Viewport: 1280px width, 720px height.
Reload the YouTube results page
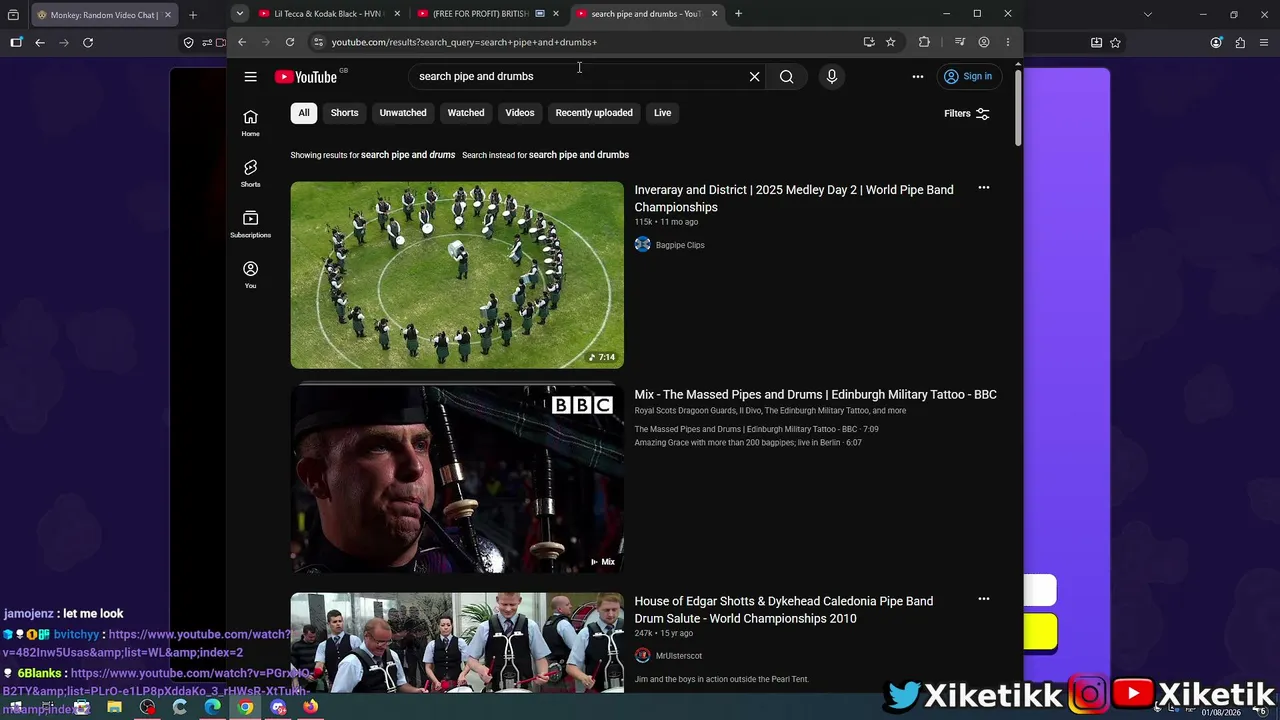tap(290, 42)
